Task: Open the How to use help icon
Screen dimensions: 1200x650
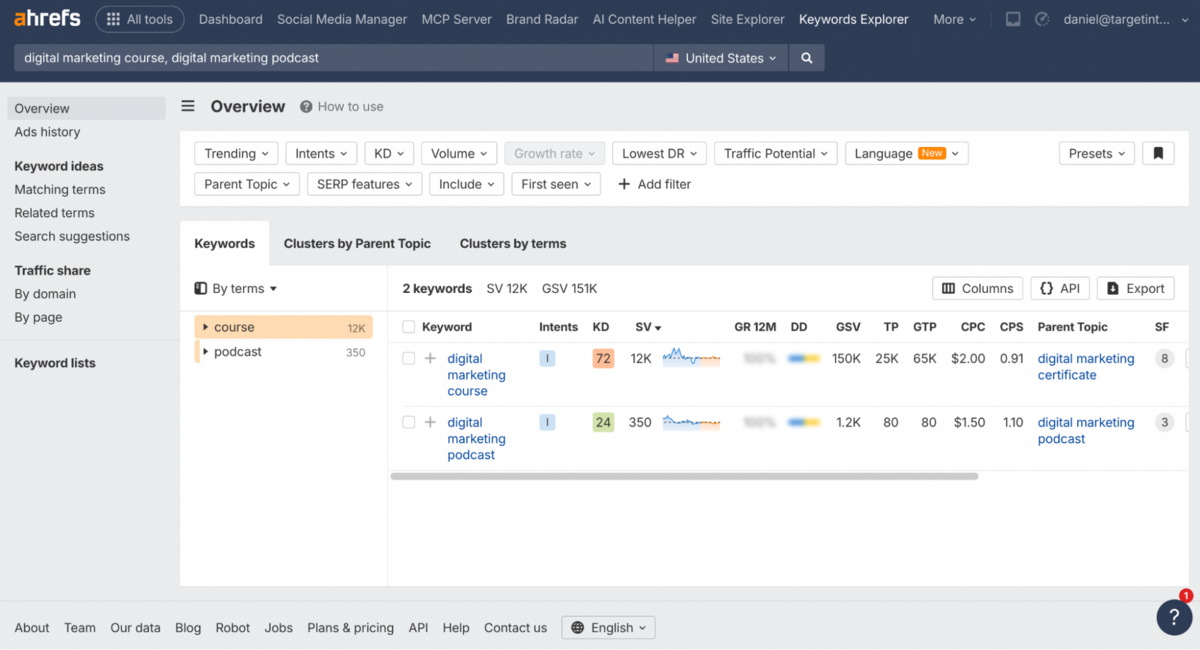Action: [306, 107]
